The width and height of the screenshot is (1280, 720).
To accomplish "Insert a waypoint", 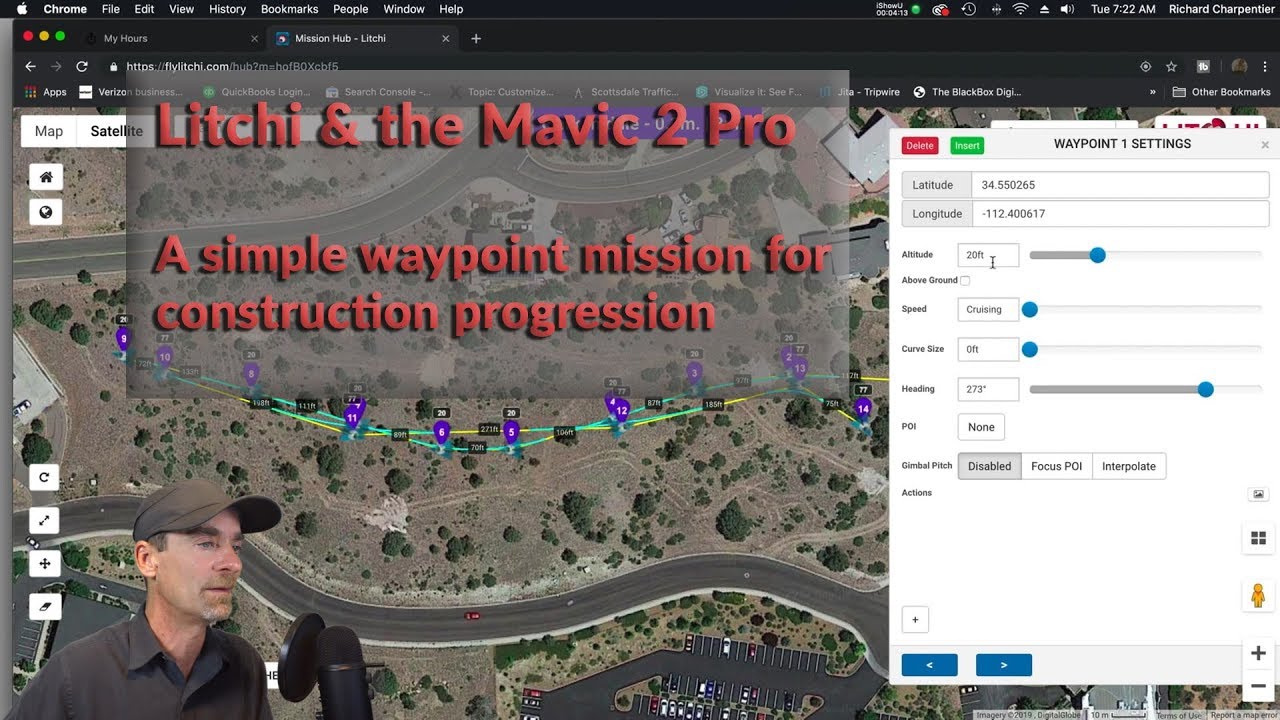I will click(x=967, y=145).
